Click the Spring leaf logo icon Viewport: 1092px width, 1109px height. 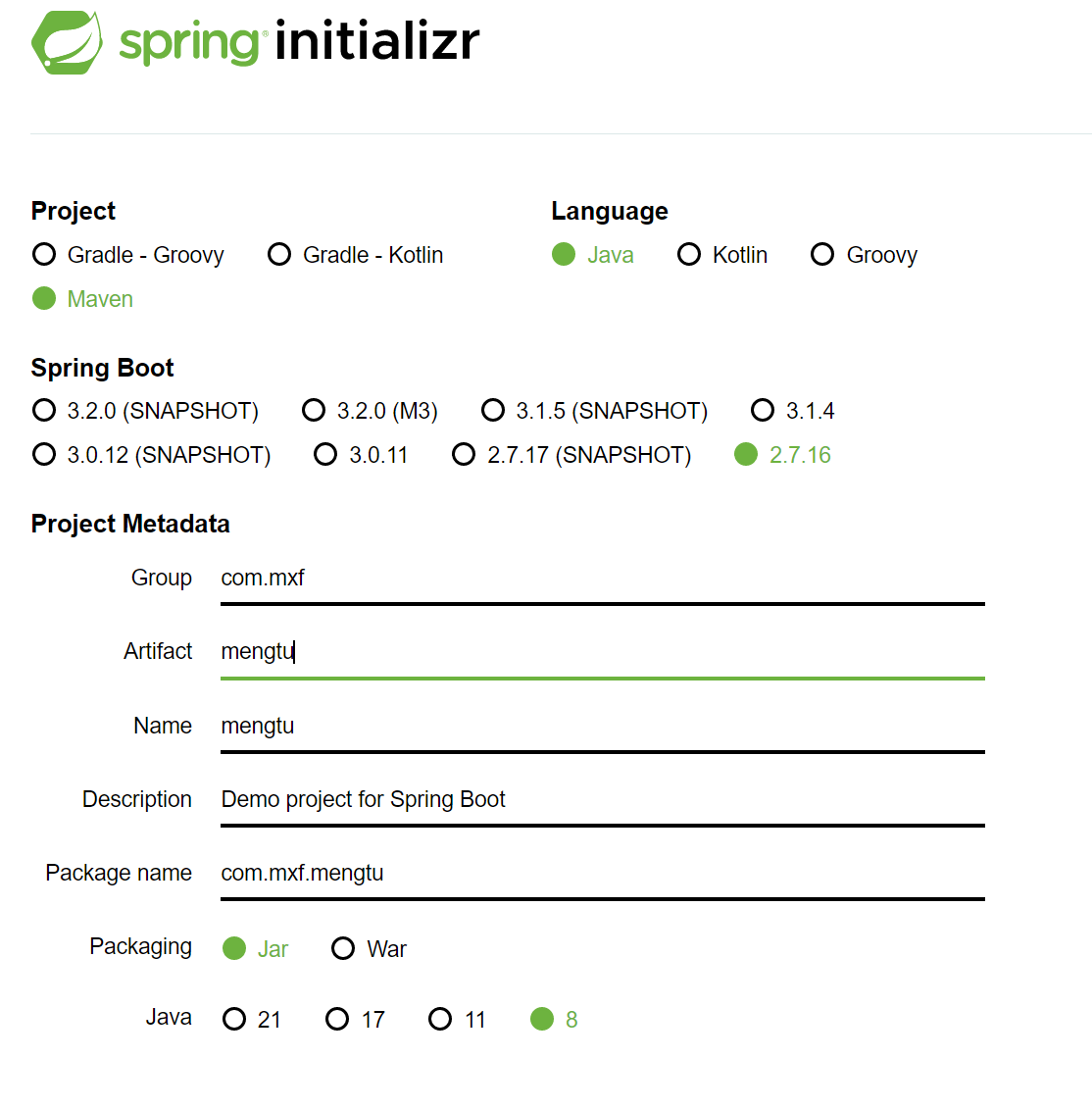(68, 42)
